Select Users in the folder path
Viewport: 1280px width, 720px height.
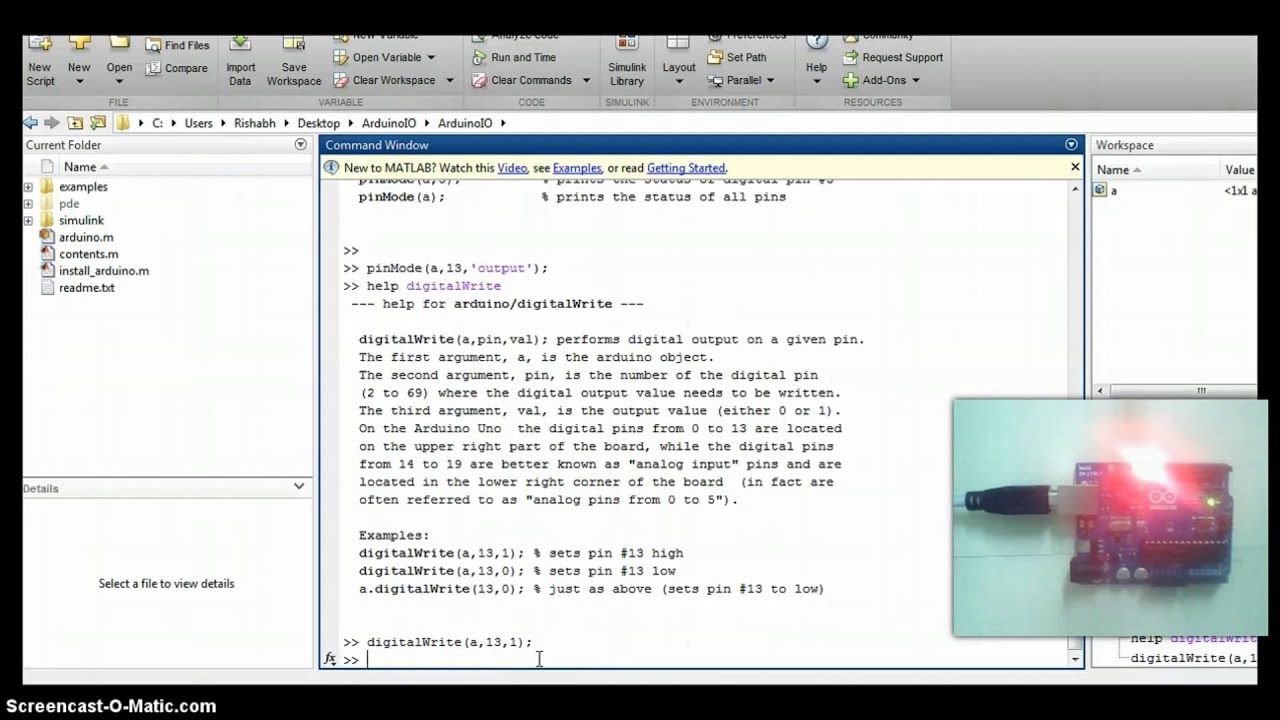pos(198,123)
